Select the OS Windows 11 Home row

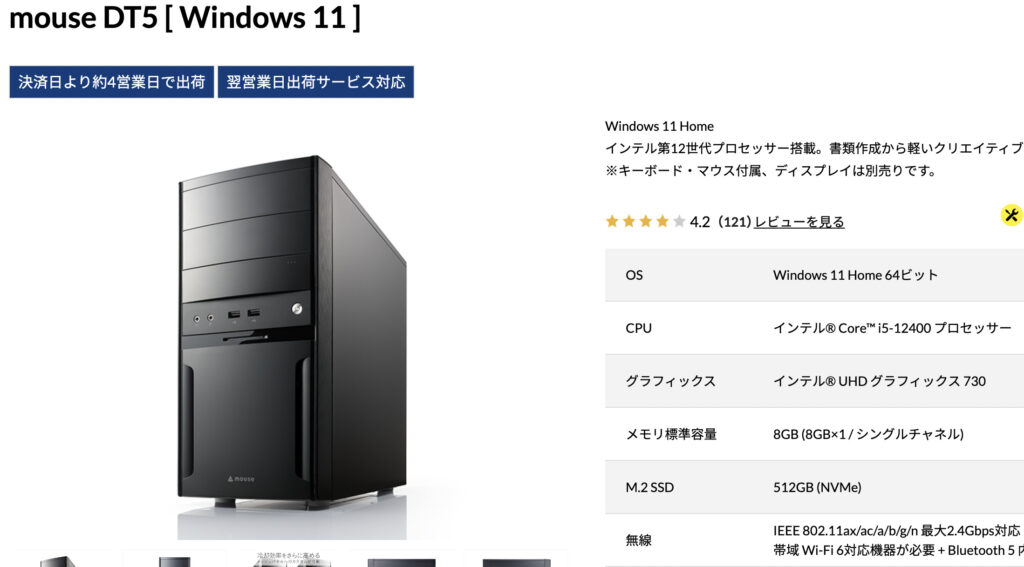(814, 275)
